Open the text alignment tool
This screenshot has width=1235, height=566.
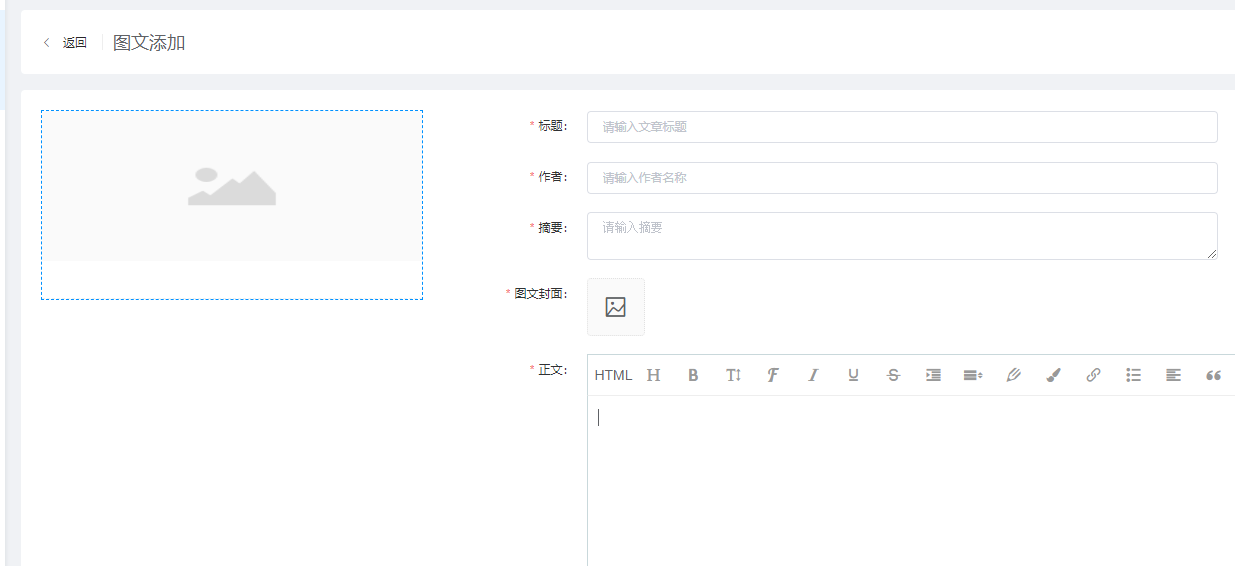1173,375
